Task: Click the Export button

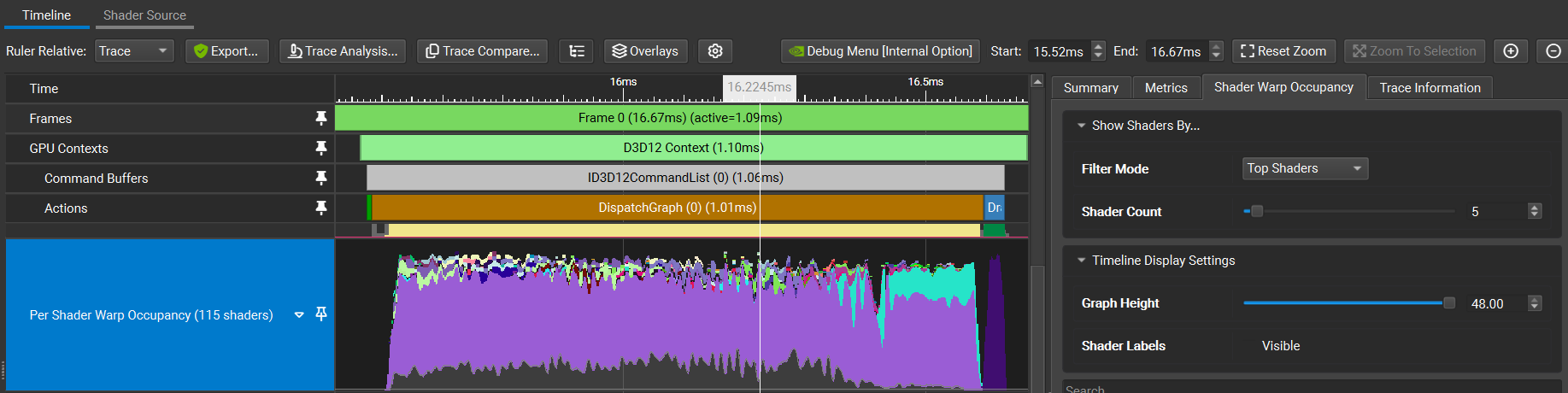Action: pyautogui.click(x=226, y=51)
